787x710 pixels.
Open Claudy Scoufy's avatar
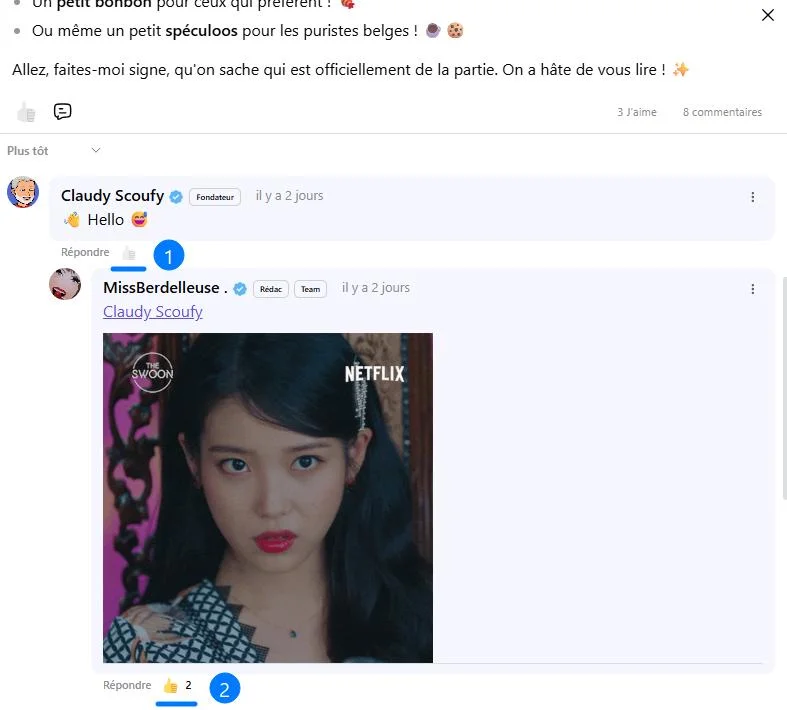pyautogui.click(x=23, y=192)
